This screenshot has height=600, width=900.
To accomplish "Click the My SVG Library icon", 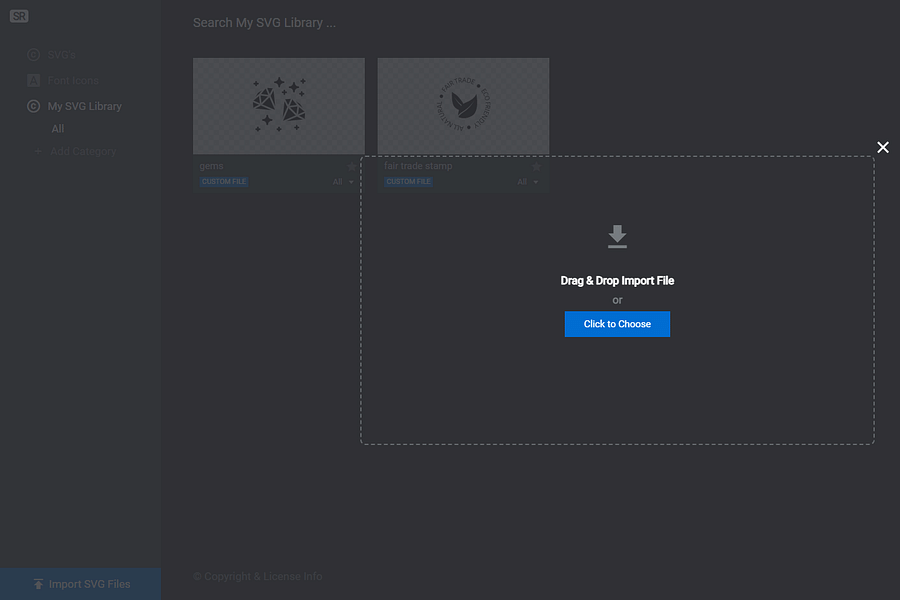I will click(x=34, y=106).
